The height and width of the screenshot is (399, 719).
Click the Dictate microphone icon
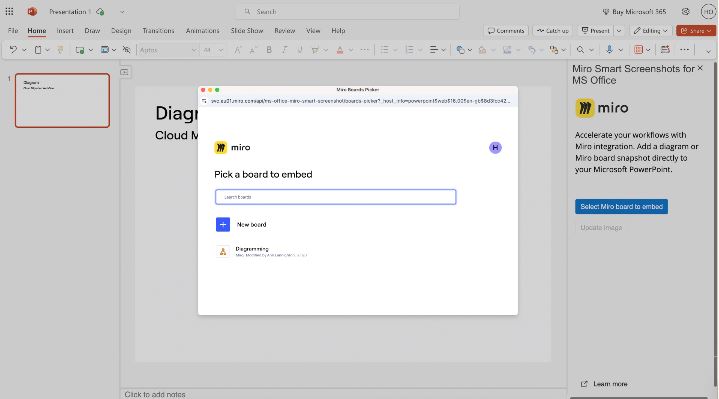pyautogui.click(x=609, y=50)
